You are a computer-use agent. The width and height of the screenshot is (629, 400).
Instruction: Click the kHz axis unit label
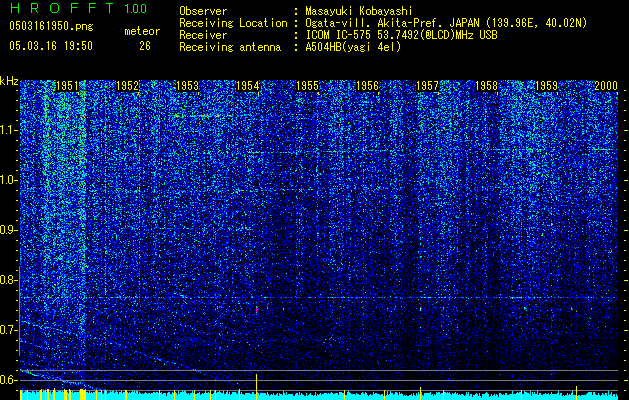coord(9,81)
